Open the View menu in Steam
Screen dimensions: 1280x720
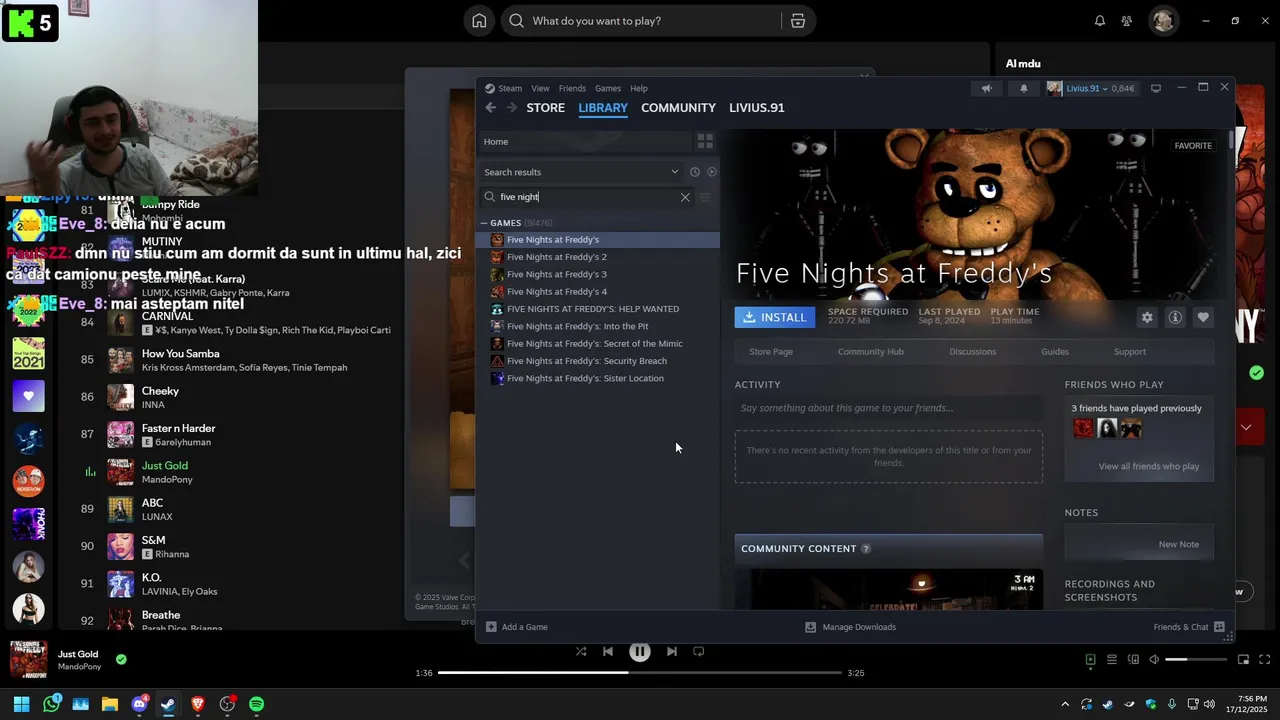point(540,89)
